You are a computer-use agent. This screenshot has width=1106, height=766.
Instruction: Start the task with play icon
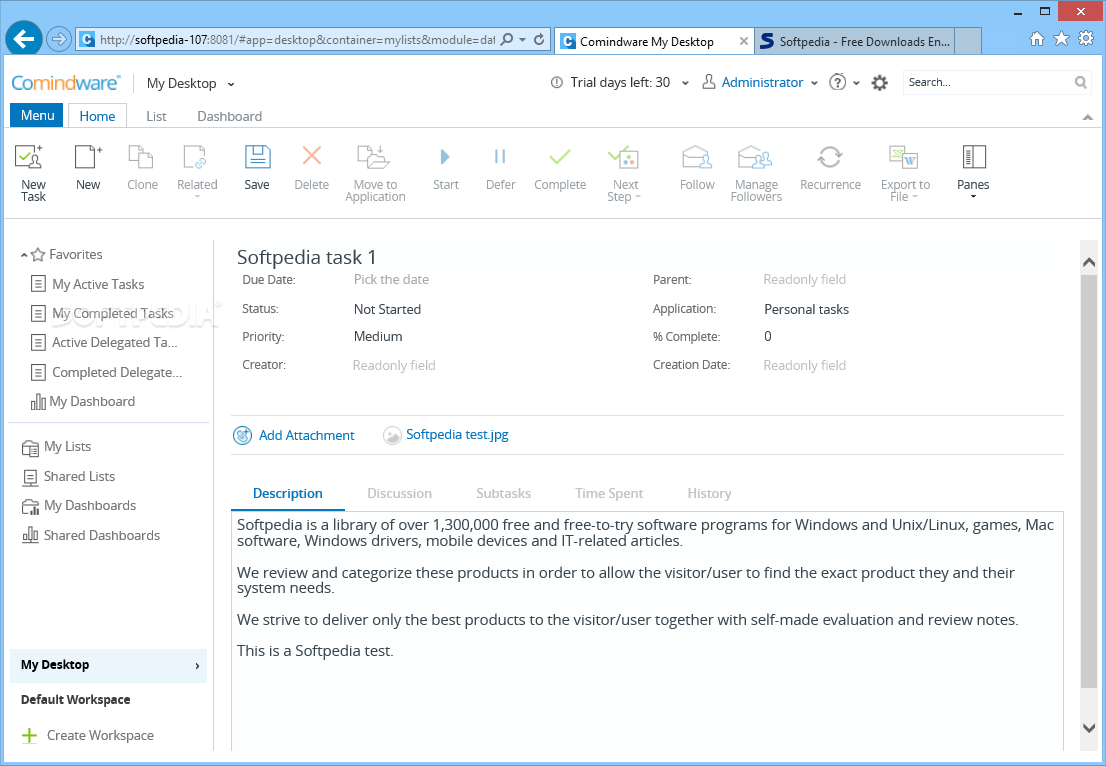pos(446,167)
